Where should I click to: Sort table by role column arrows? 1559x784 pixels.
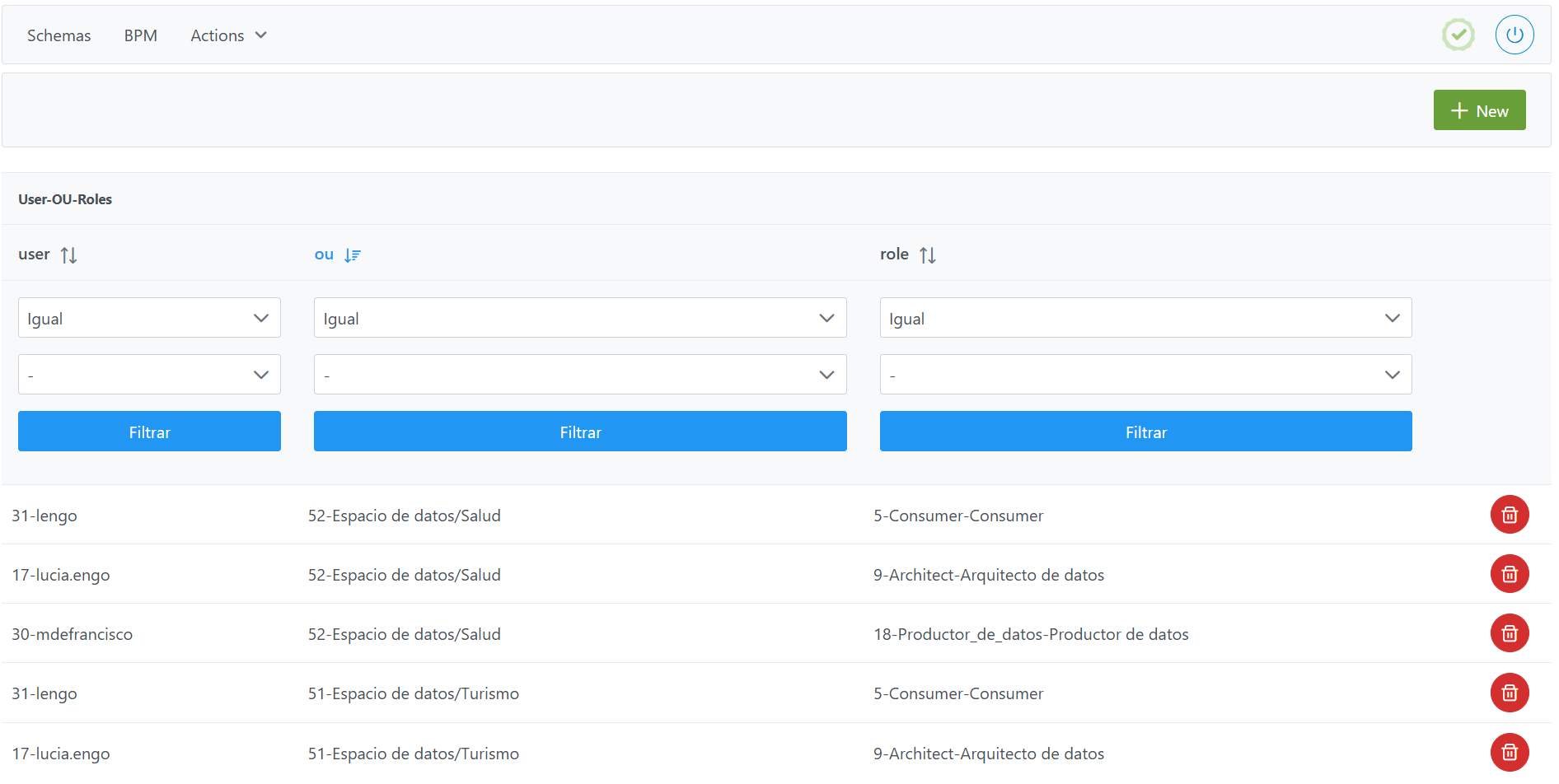[x=928, y=255]
